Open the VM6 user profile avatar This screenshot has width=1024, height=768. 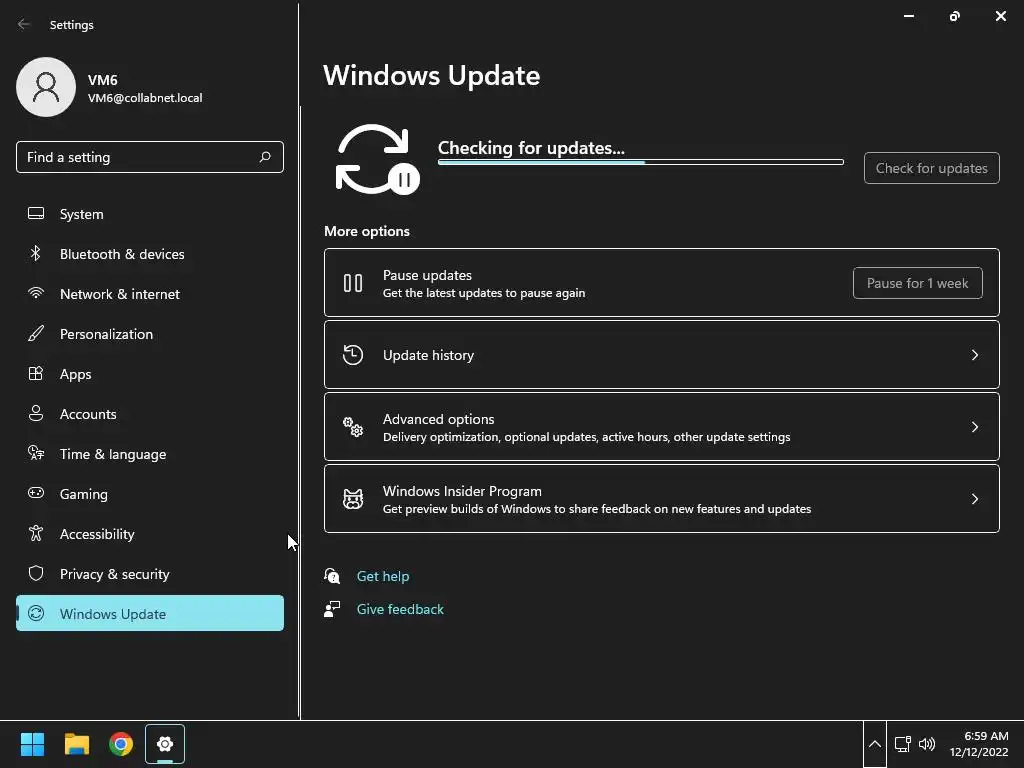[46, 87]
